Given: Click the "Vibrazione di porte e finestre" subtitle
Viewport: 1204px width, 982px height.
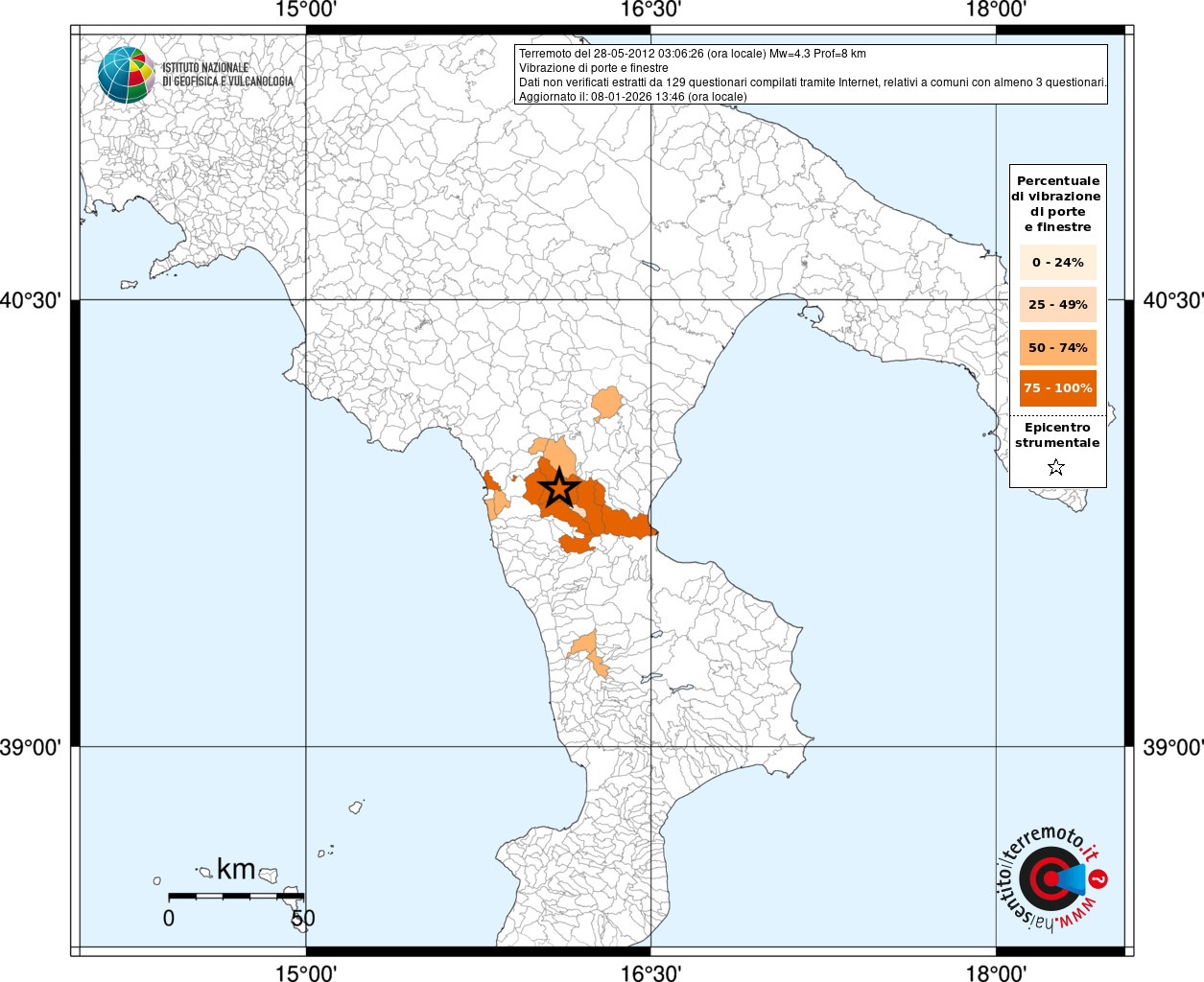Looking at the screenshot, I should coord(594,68).
